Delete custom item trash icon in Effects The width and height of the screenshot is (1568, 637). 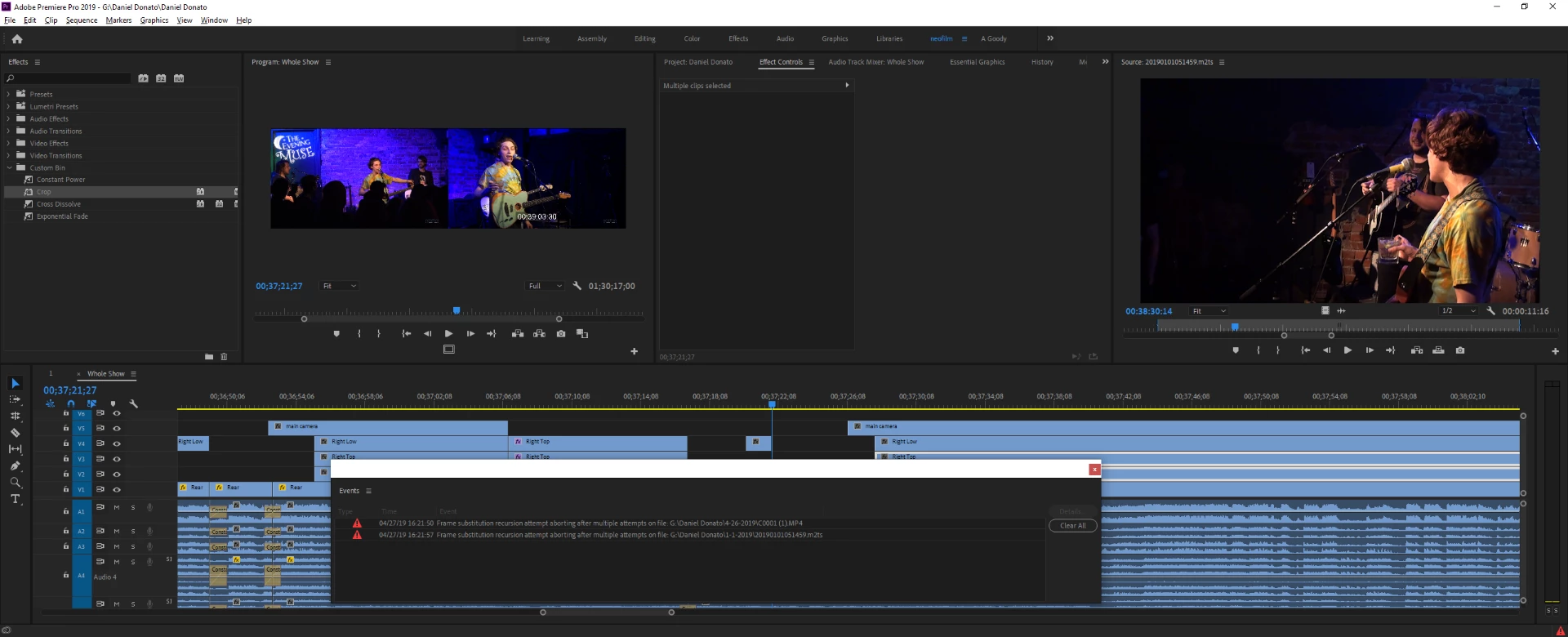pyautogui.click(x=224, y=357)
